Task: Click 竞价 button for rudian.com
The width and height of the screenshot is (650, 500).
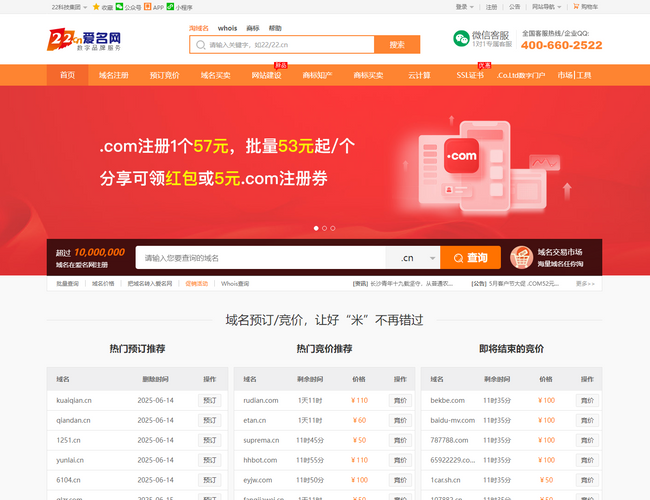Action: [x=400, y=400]
